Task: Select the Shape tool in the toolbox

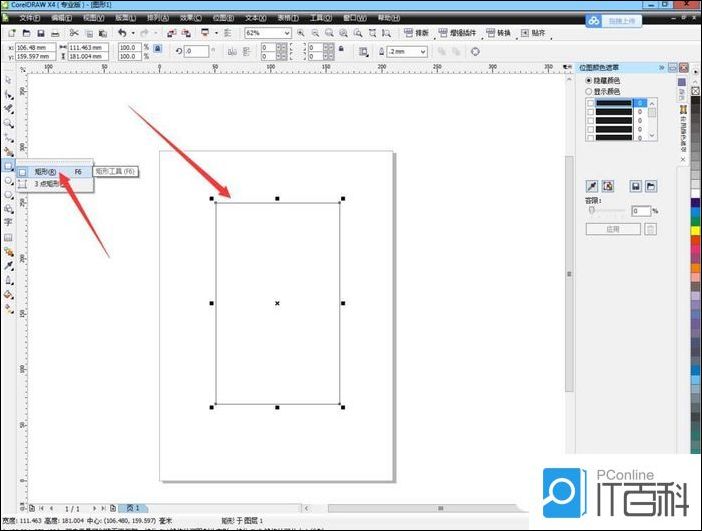Action: 8,94
